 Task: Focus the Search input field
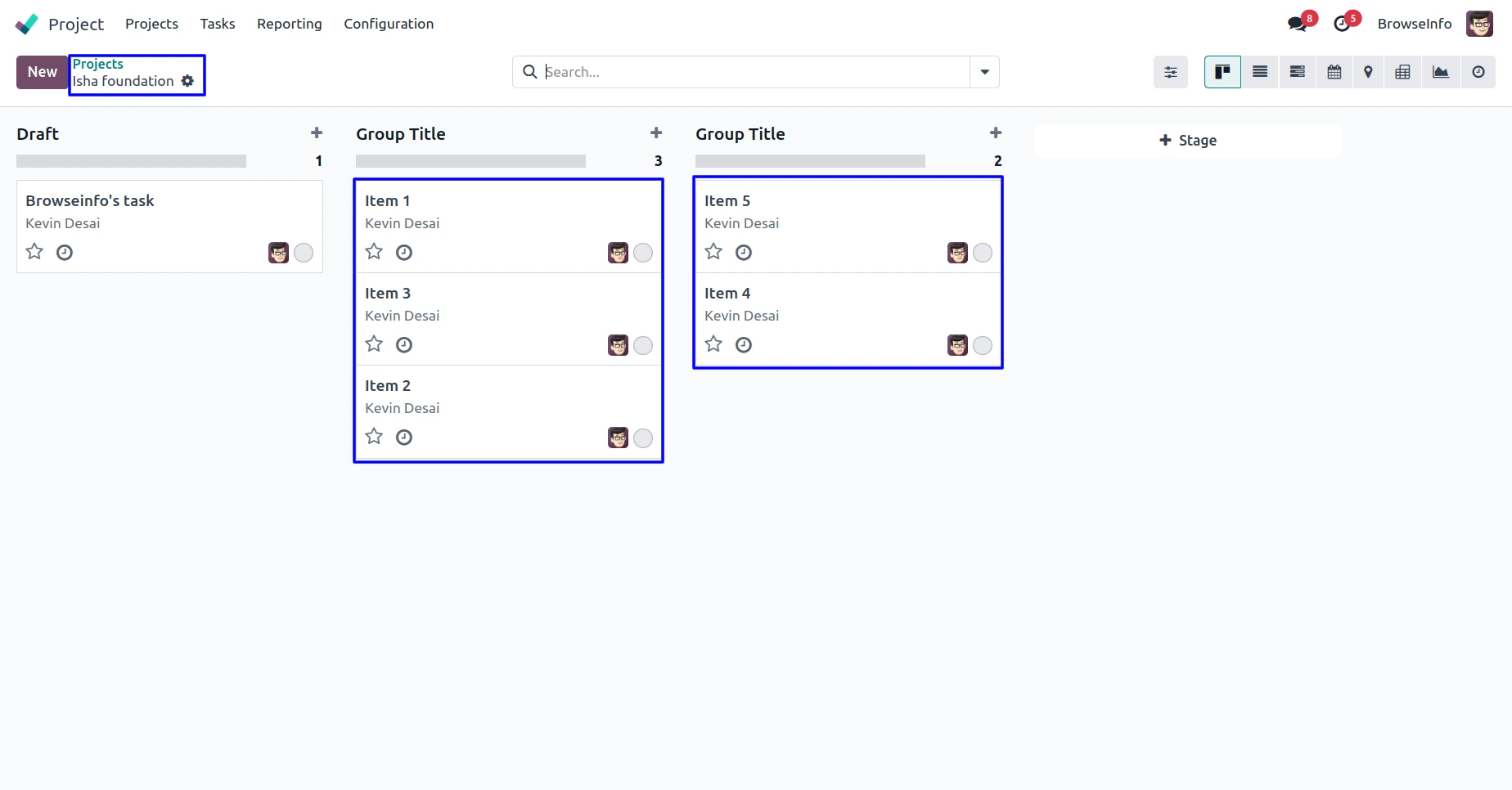pos(753,72)
